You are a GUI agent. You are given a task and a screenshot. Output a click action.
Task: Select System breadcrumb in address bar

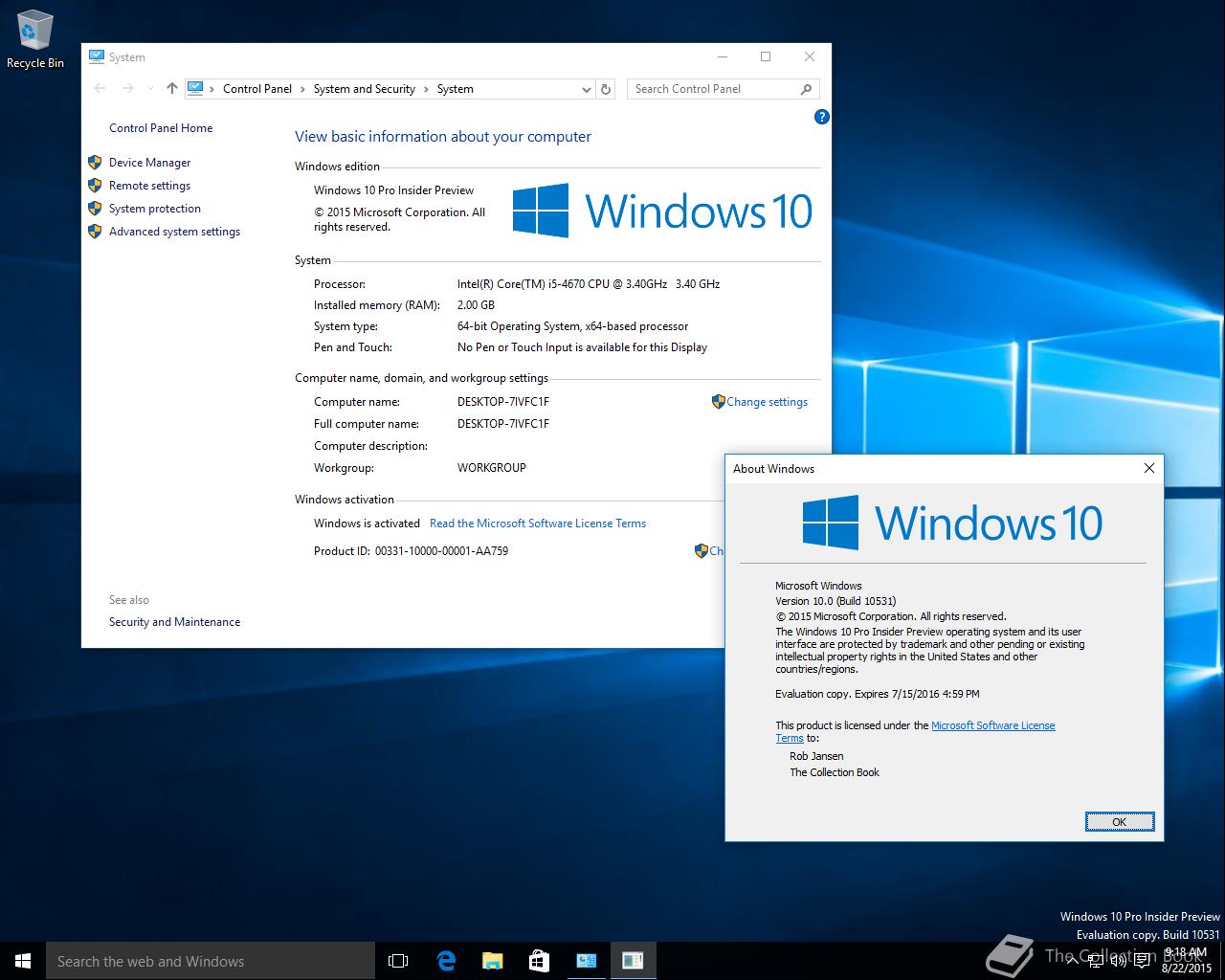pyautogui.click(x=456, y=89)
